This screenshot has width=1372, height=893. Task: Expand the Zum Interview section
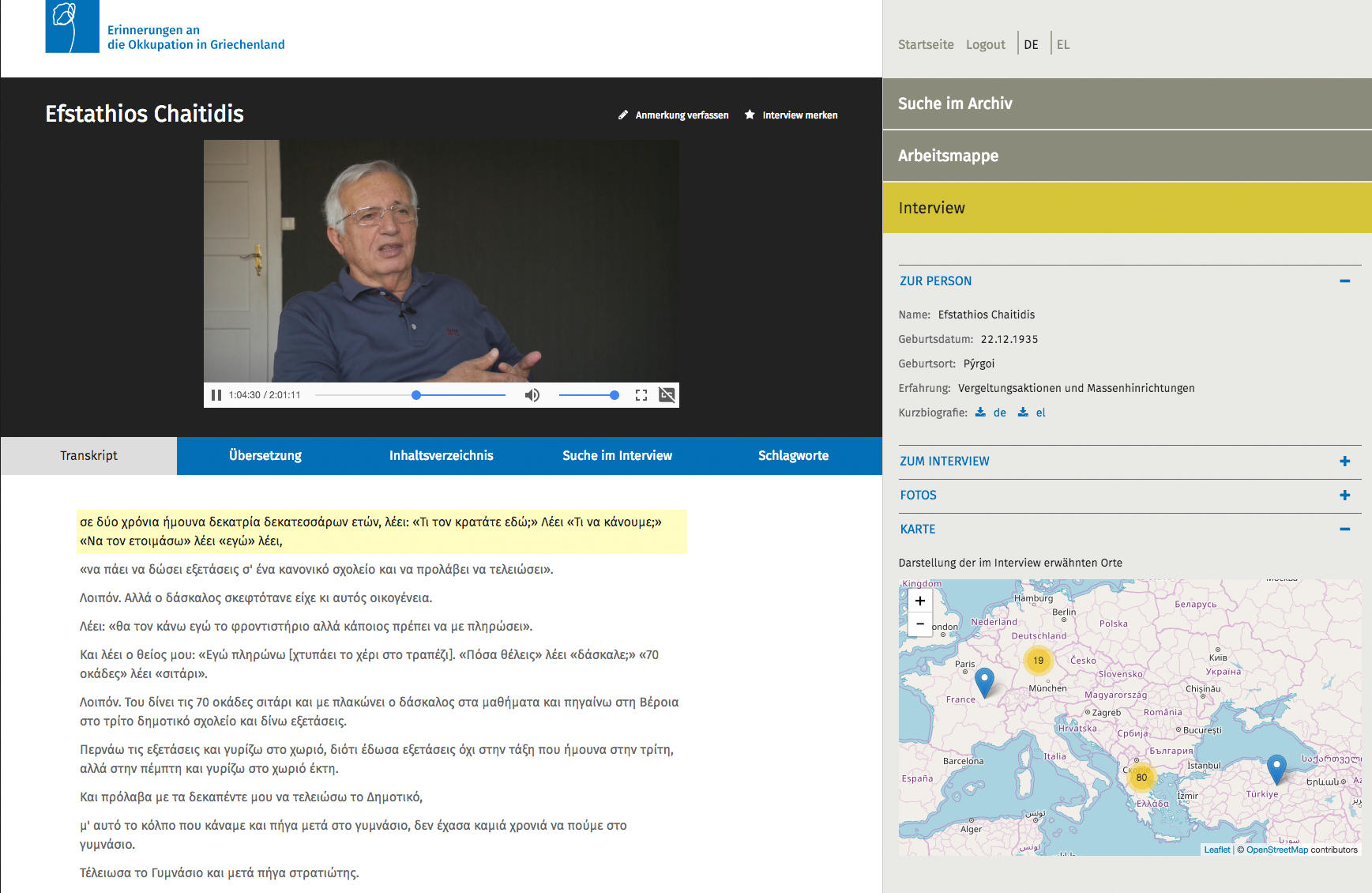tap(1344, 461)
